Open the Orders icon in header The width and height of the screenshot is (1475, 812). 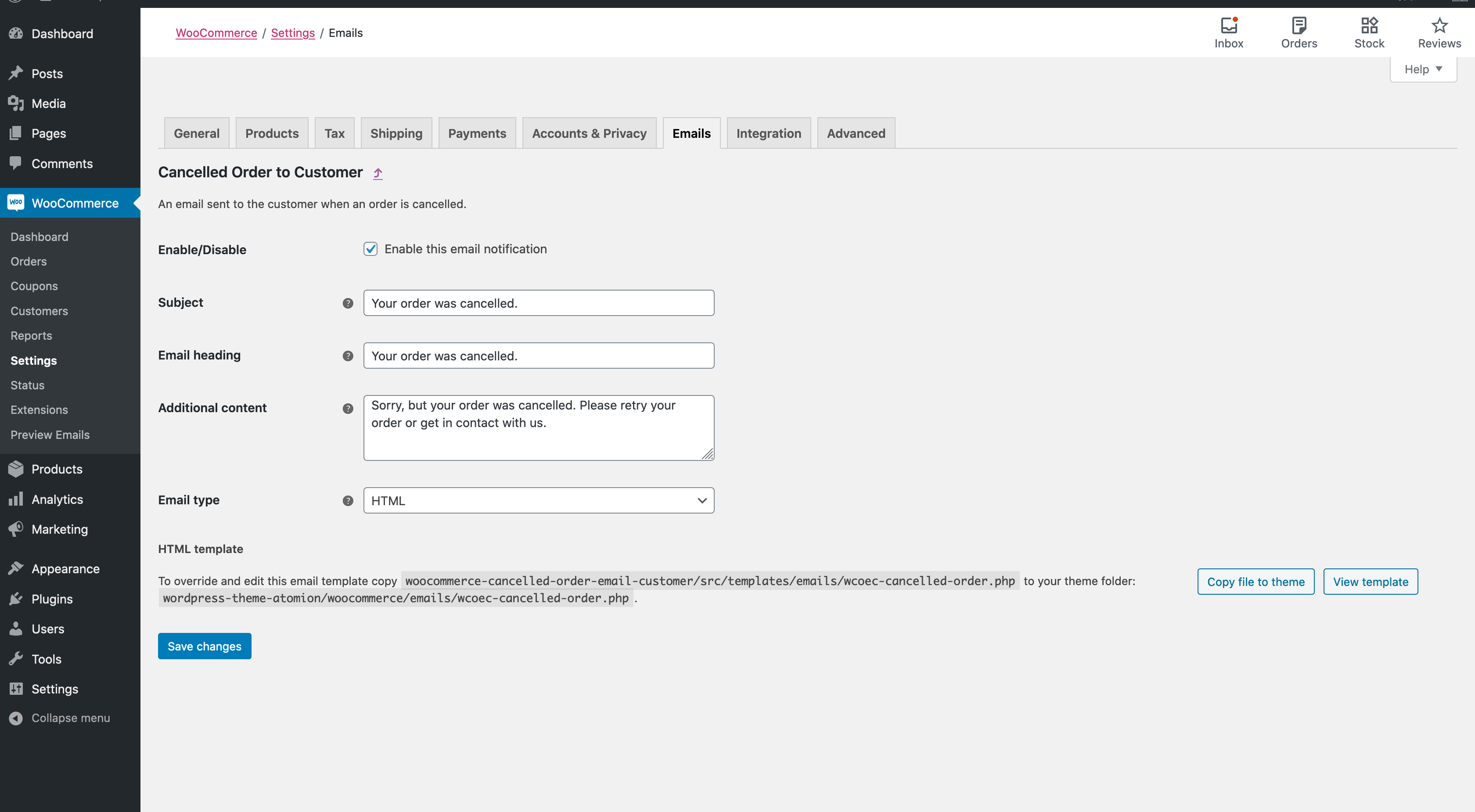pyautogui.click(x=1299, y=25)
